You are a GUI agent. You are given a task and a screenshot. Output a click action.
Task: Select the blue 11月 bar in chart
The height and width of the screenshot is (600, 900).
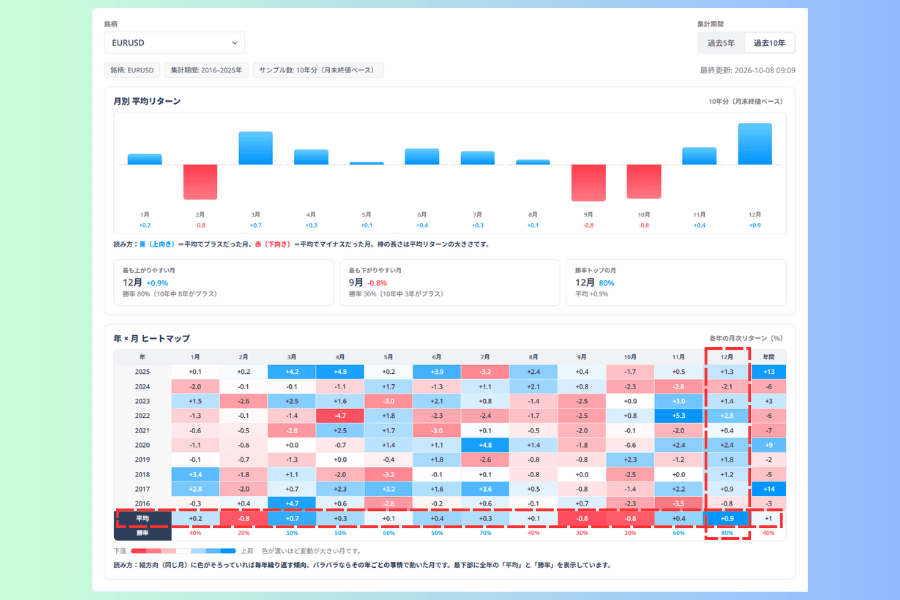(699, 156)
